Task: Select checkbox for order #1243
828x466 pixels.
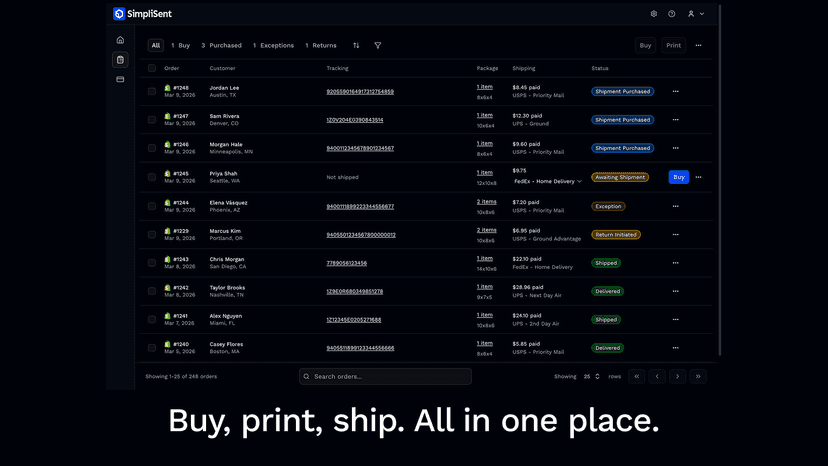Action: pos(152,263)
